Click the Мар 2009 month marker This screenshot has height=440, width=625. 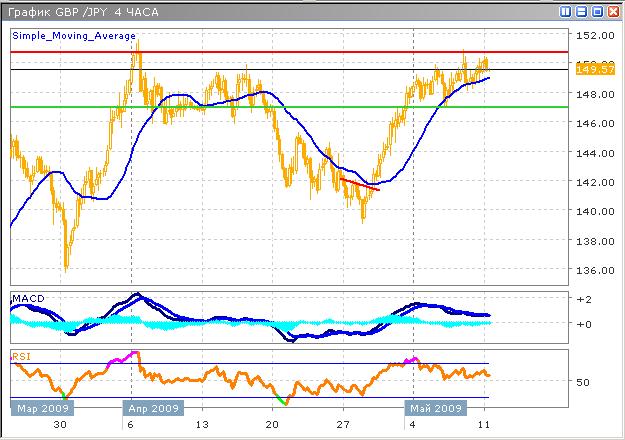[41, 408]
